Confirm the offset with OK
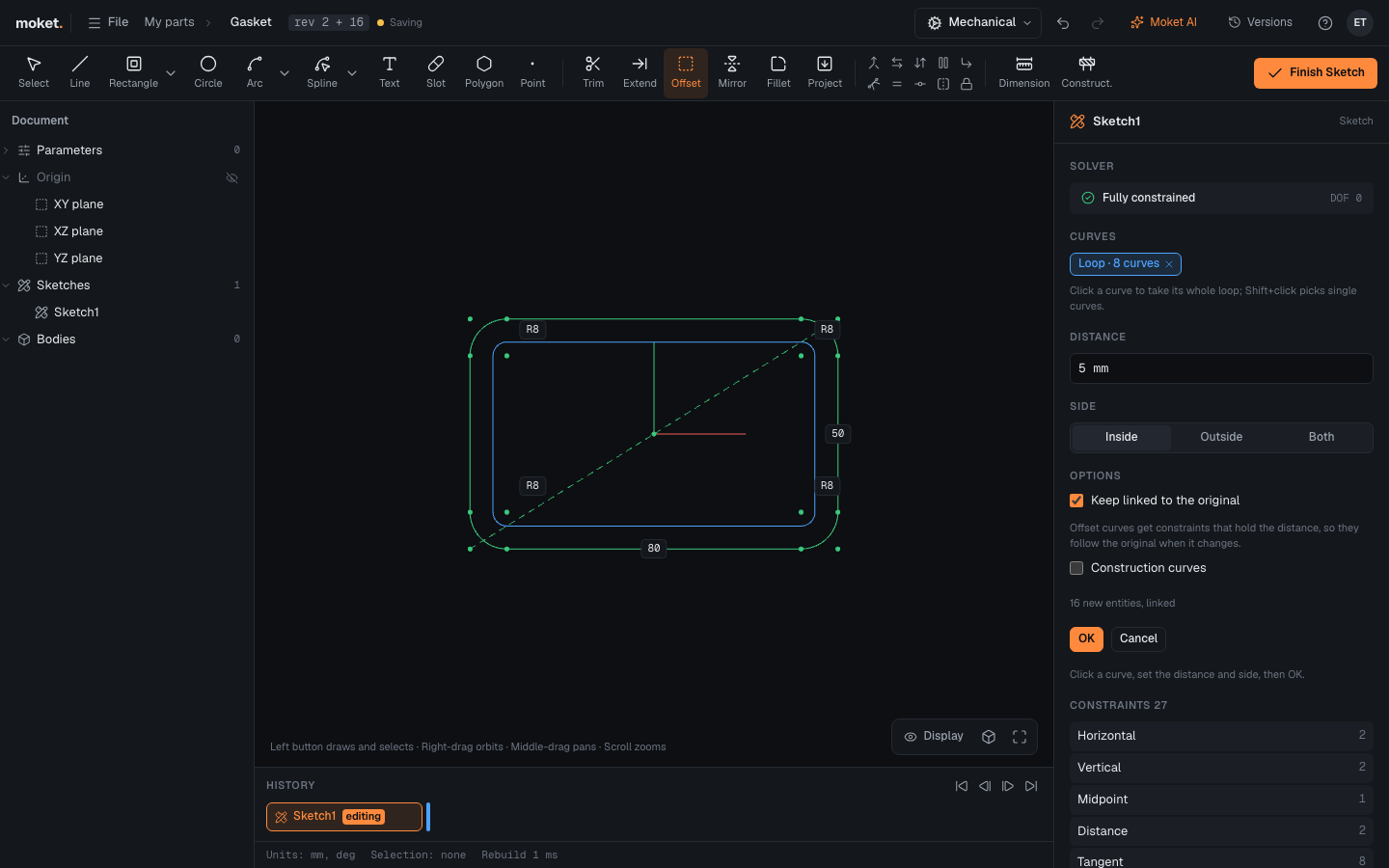1389x868 pixels. 1086,639
